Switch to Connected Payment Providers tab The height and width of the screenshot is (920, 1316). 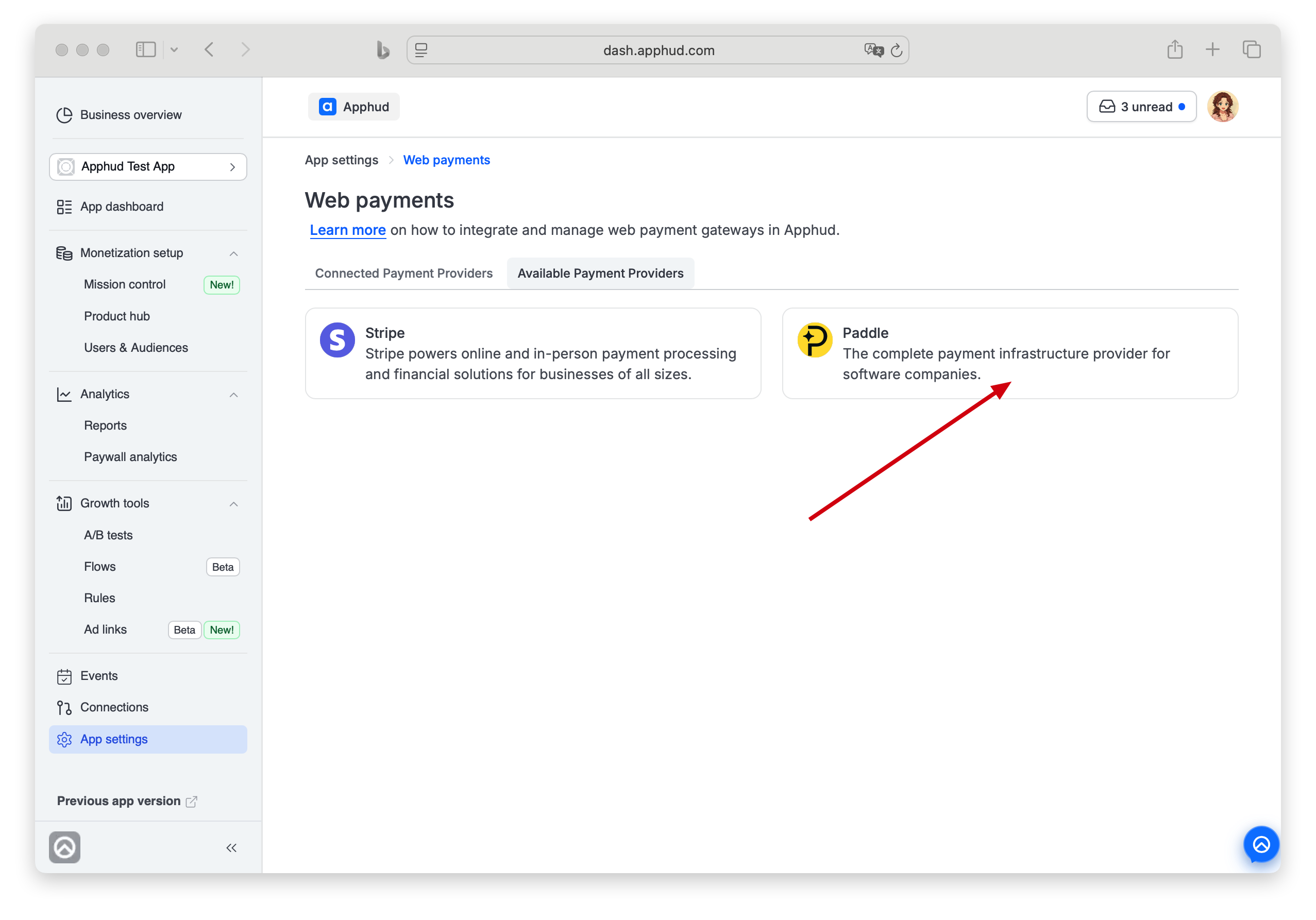pyautogui.click(x=403, y=273)
